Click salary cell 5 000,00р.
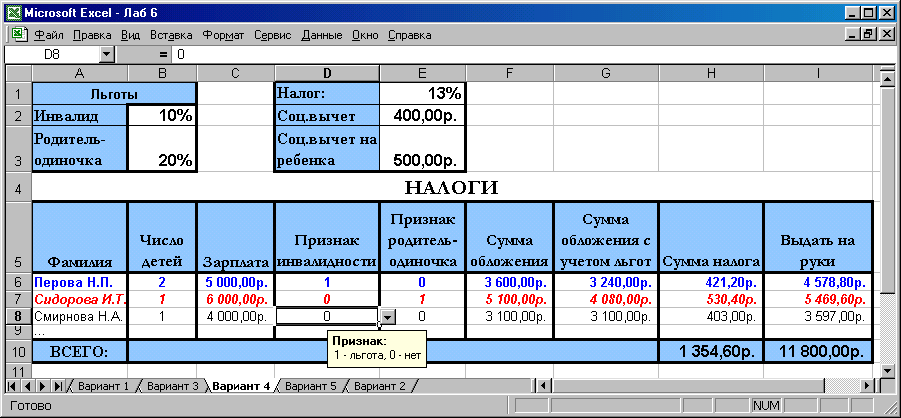This screenshot has width=901, height=418. point(236,282)
